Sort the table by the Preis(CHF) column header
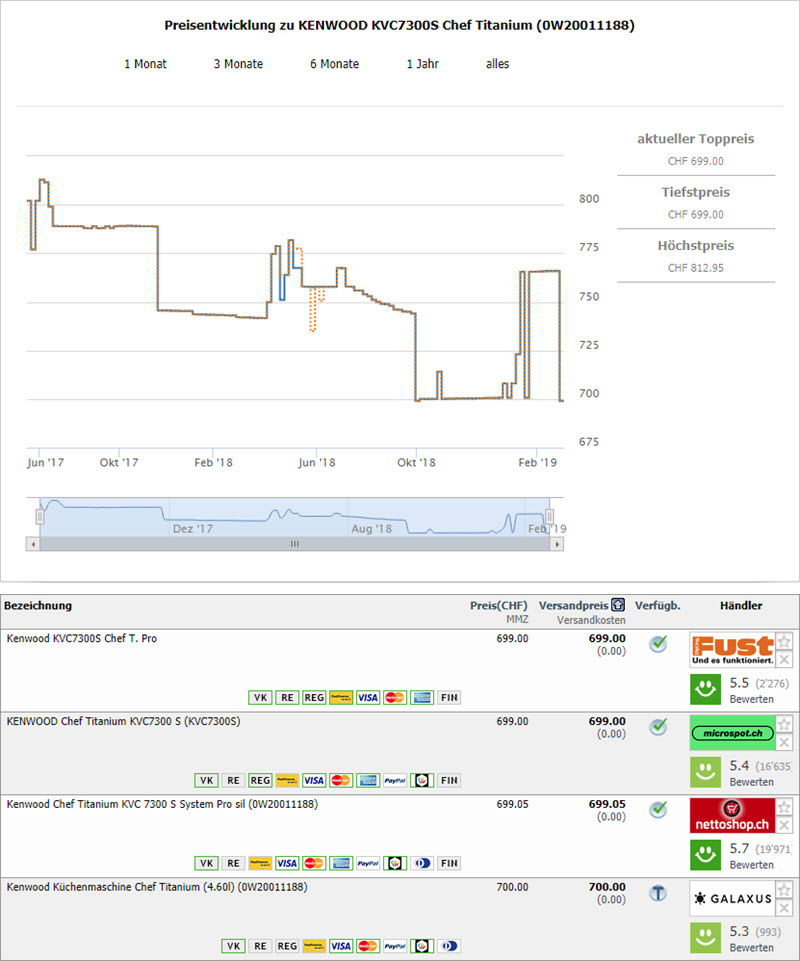Viewport: 800px width, 961px height. point(498,605)
